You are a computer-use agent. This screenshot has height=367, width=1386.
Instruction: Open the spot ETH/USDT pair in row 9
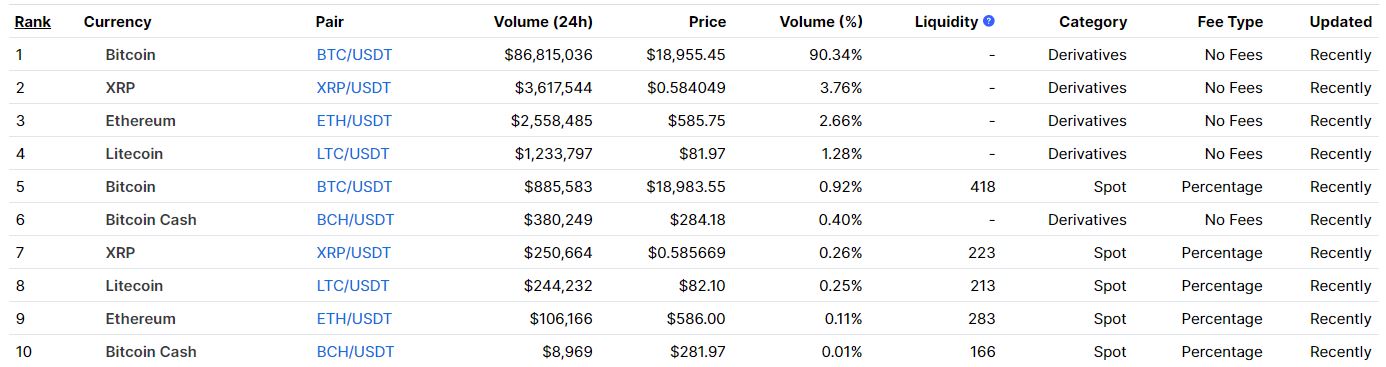[354, 319]
